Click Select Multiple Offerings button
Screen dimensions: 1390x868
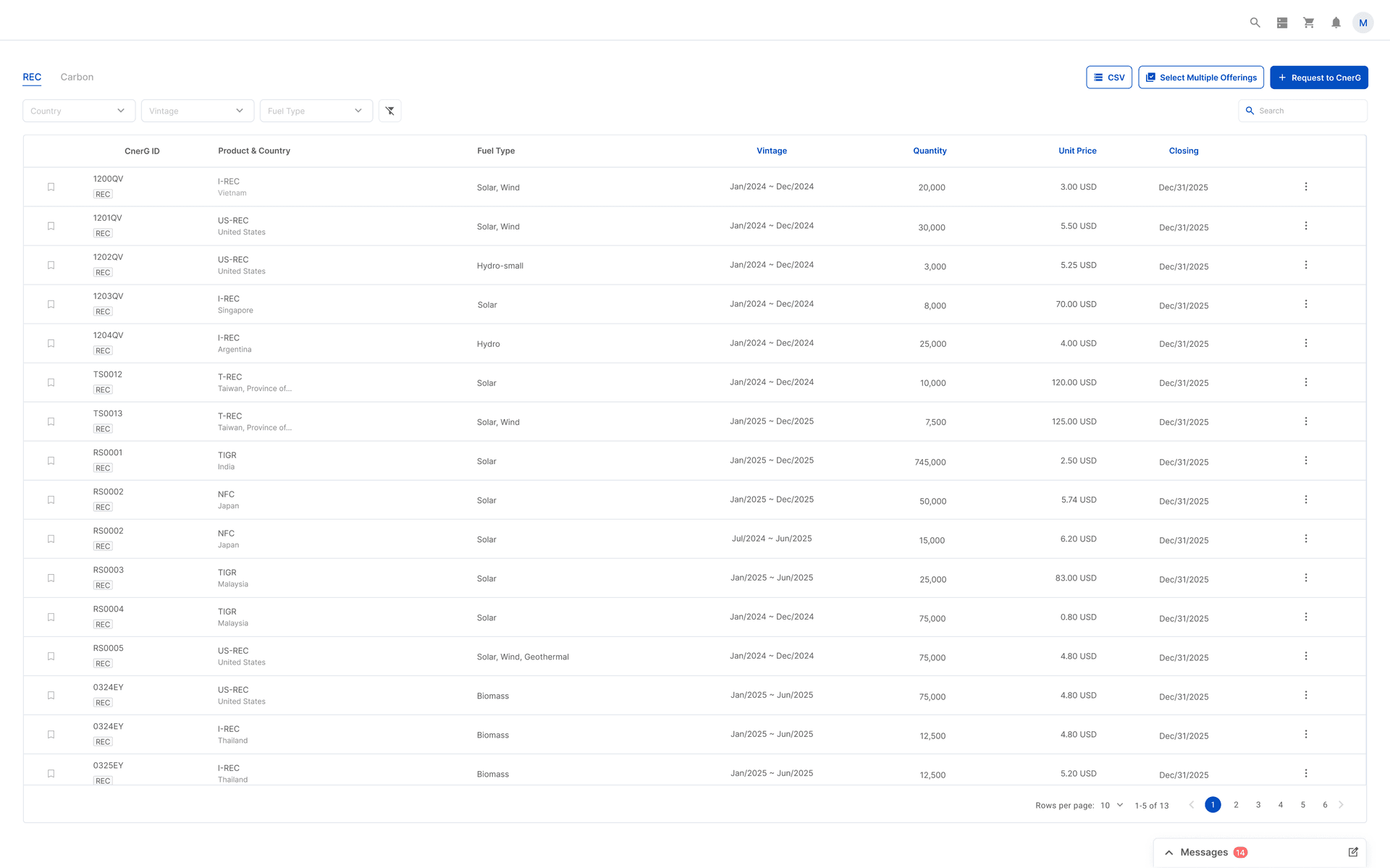(1200, 77)
